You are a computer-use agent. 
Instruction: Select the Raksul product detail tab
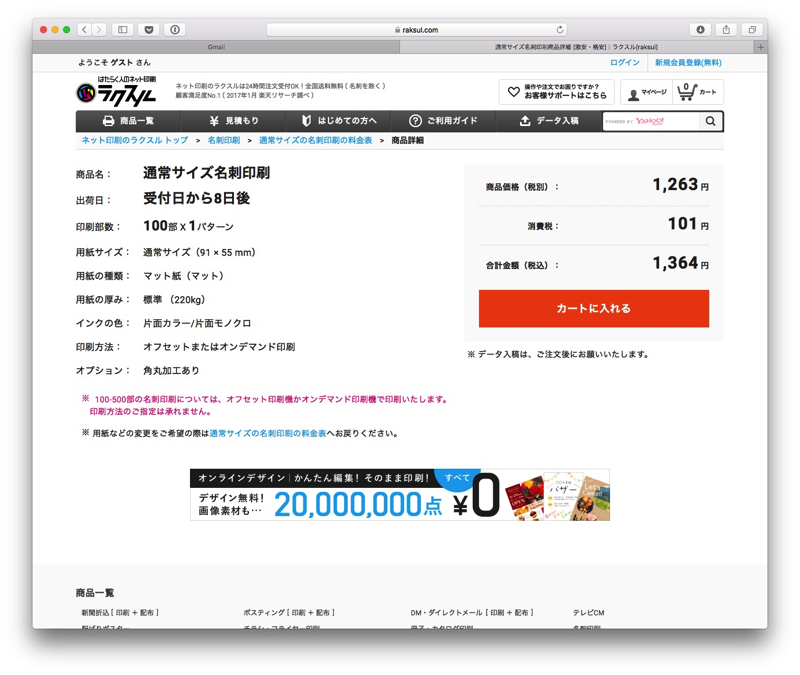577,47
